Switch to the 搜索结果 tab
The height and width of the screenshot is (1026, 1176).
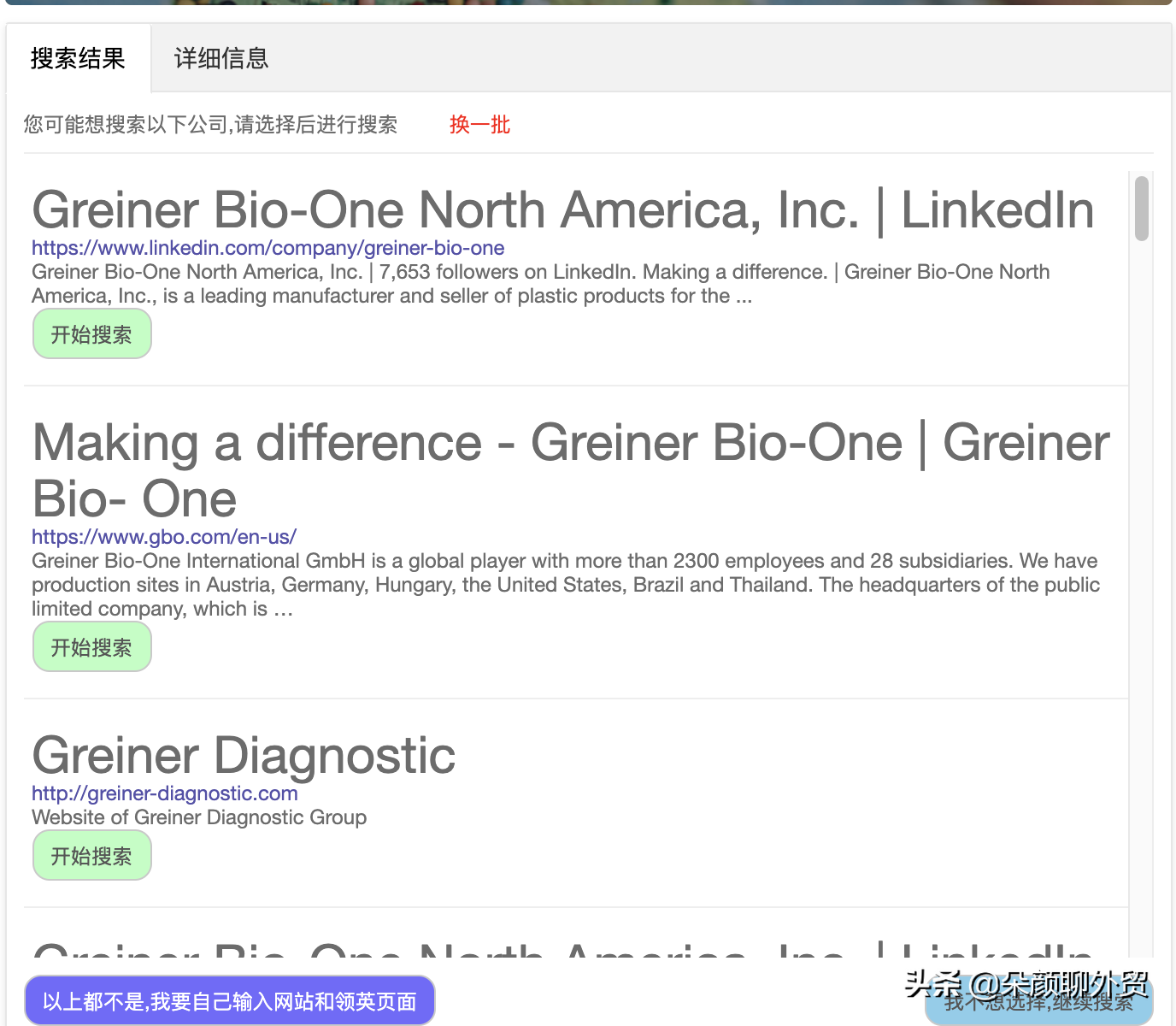(x=79, y=58)
